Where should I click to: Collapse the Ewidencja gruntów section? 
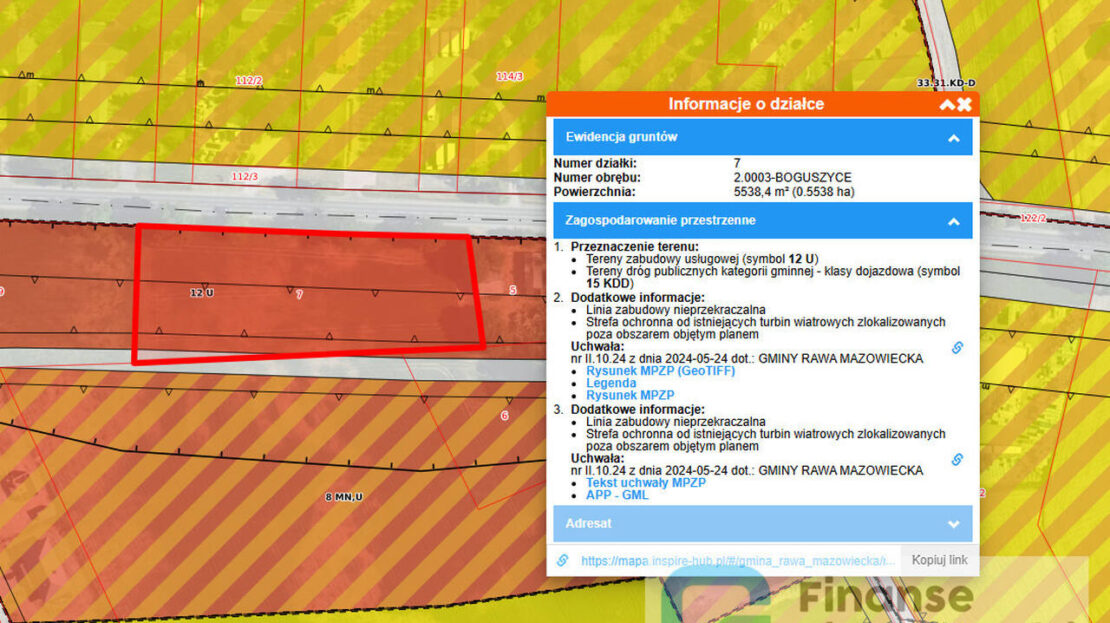coord(953,138)
